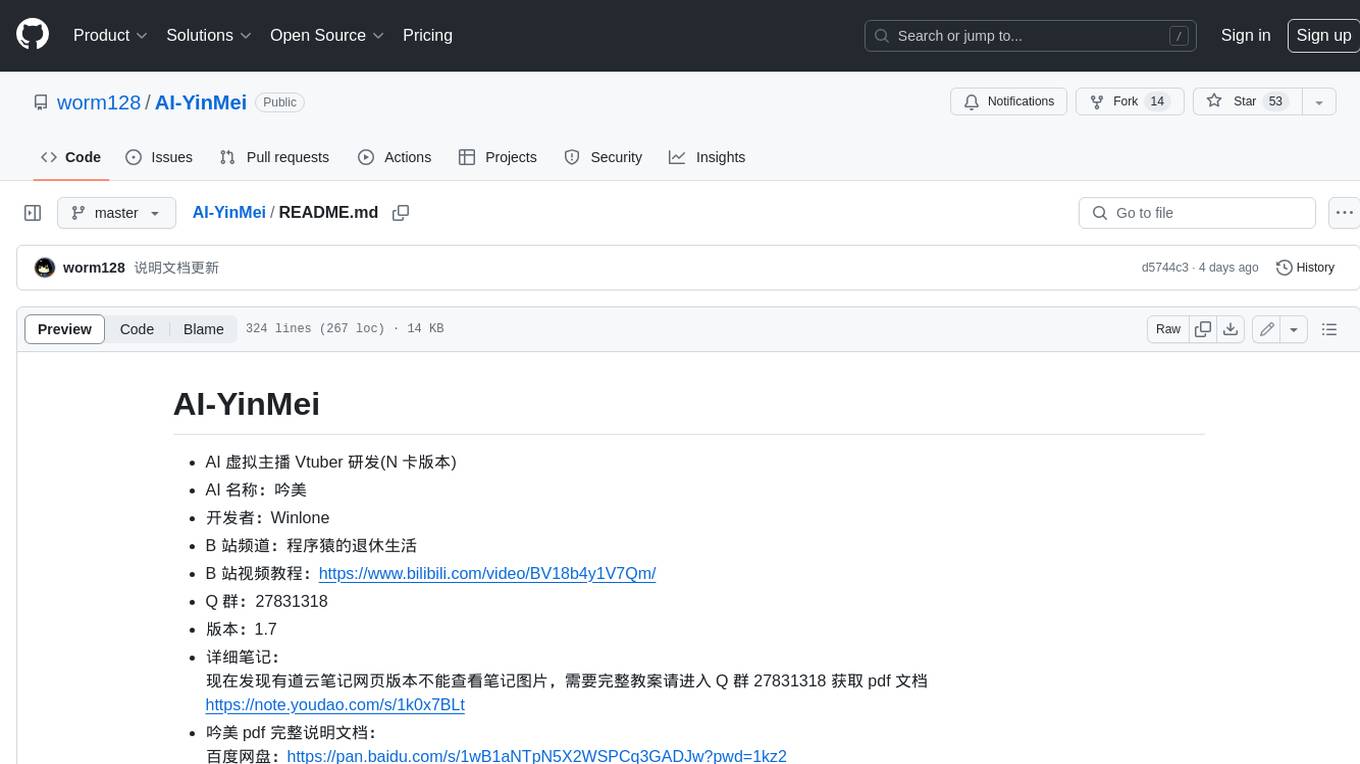This screenshot has height=764, width=1360.
Task: Open the Sign up page
Action: tap(1323, 35)
